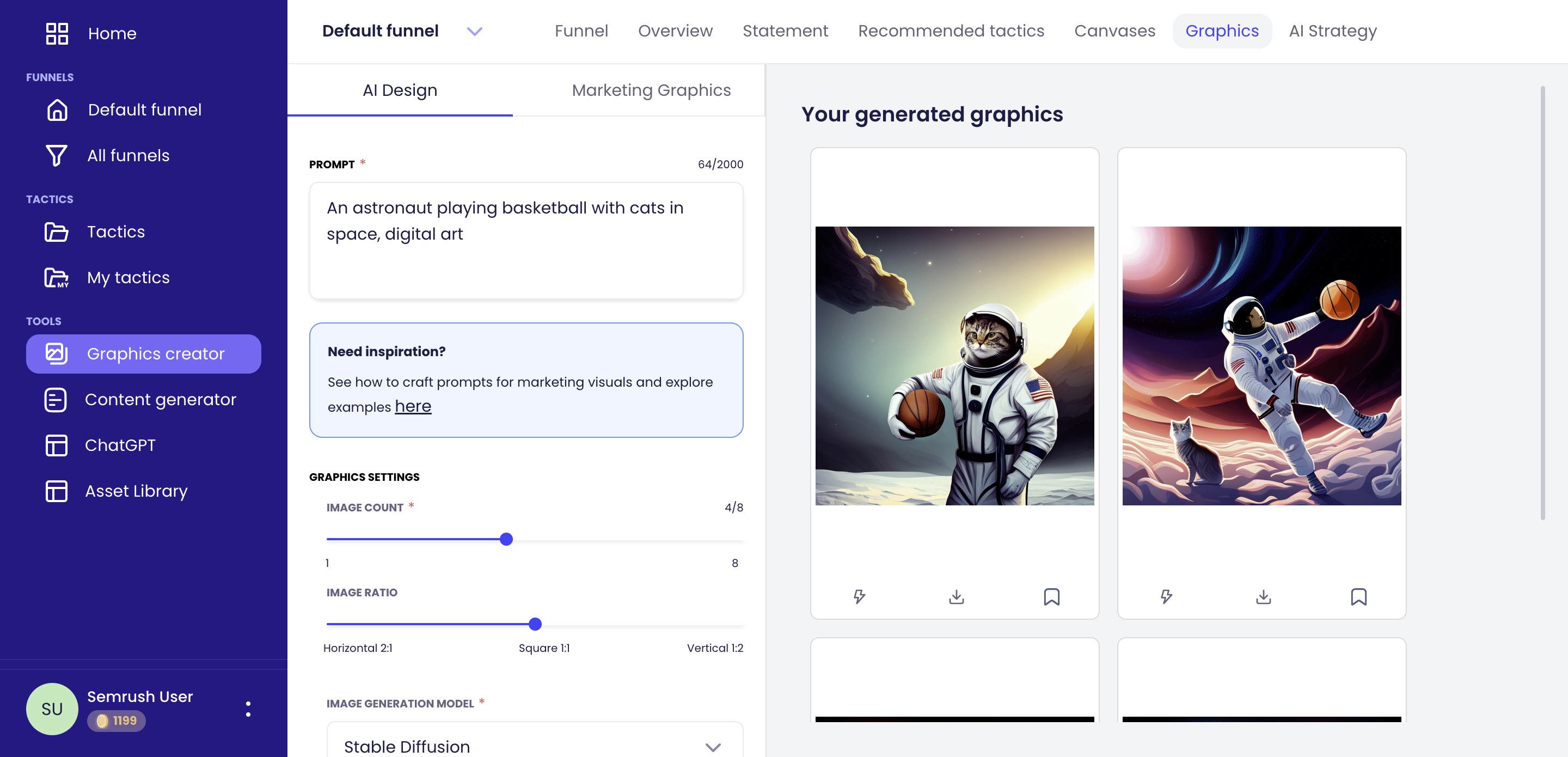Viewport: 1568px width, 757px height.
Task: Click inside the prompt text field
Action: pyautogui.click(x=526, y=241)
